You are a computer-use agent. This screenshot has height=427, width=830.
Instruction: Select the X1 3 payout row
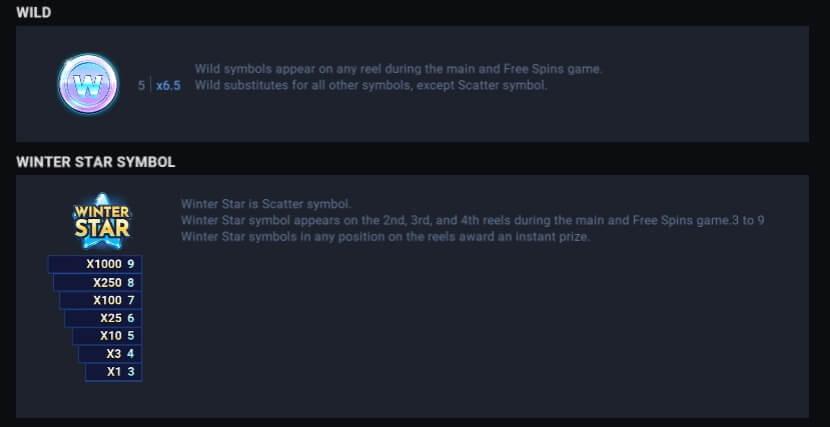pyautogui.click(x=113, y=372)
